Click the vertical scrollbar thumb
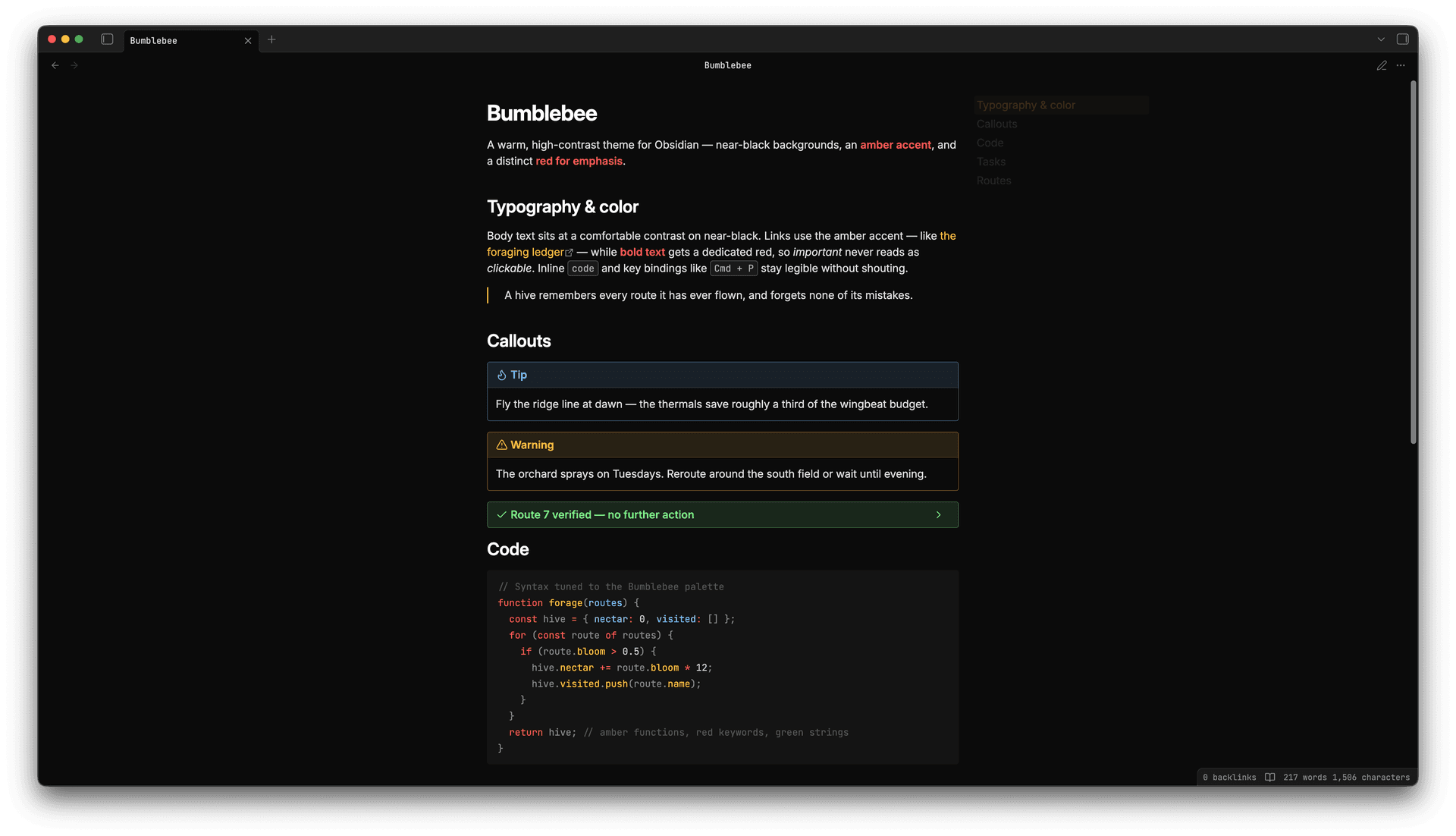Screen dimensions: 1456x836 [x=1413, y=262]
